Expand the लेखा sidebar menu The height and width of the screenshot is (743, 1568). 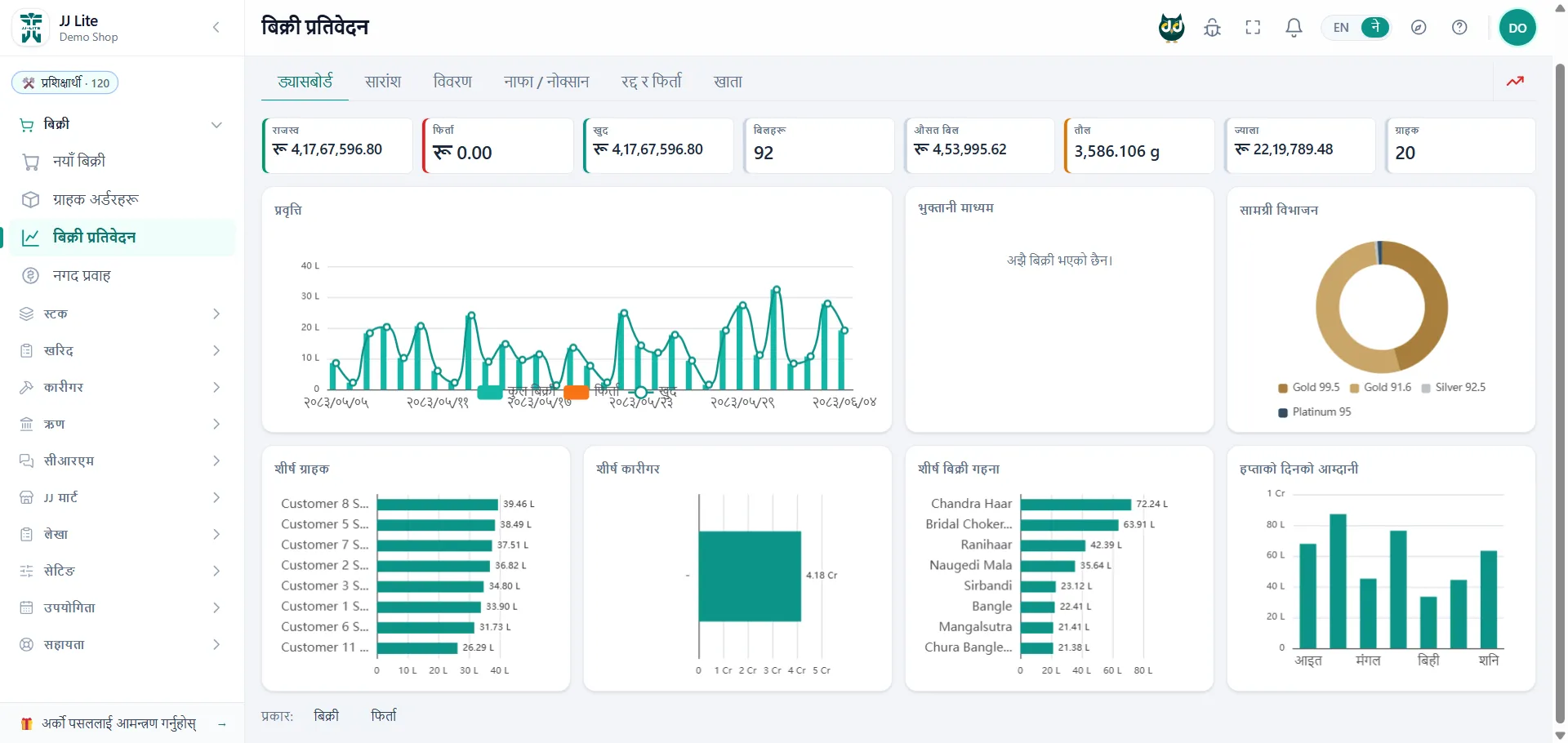216,534
